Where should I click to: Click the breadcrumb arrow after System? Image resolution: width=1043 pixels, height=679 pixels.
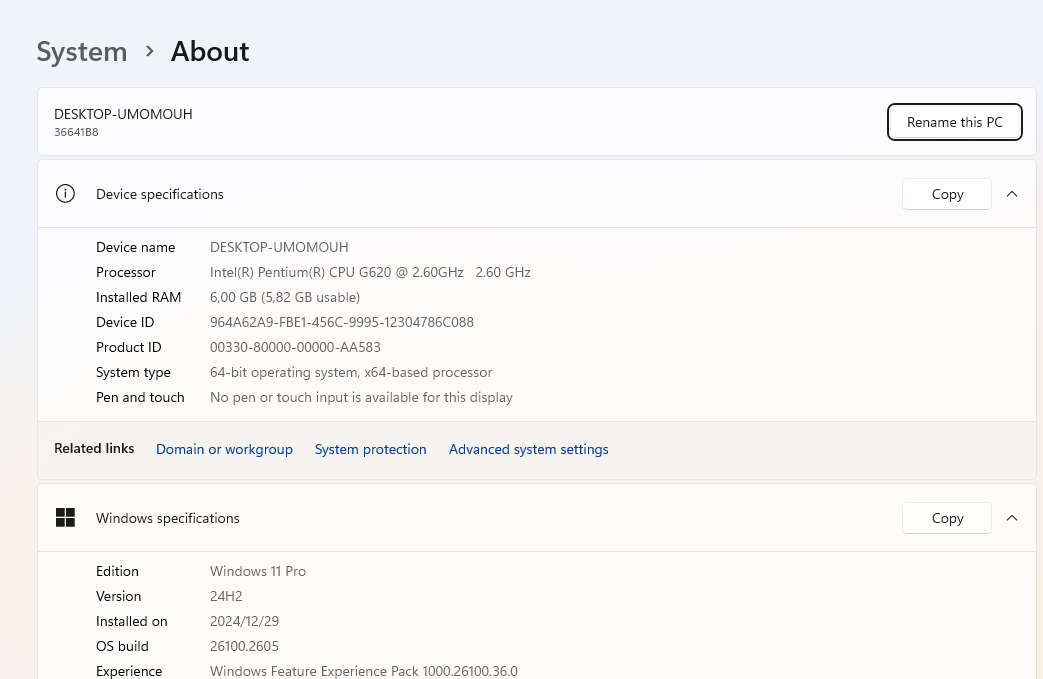pyautogui.click(x=149, y=51)
